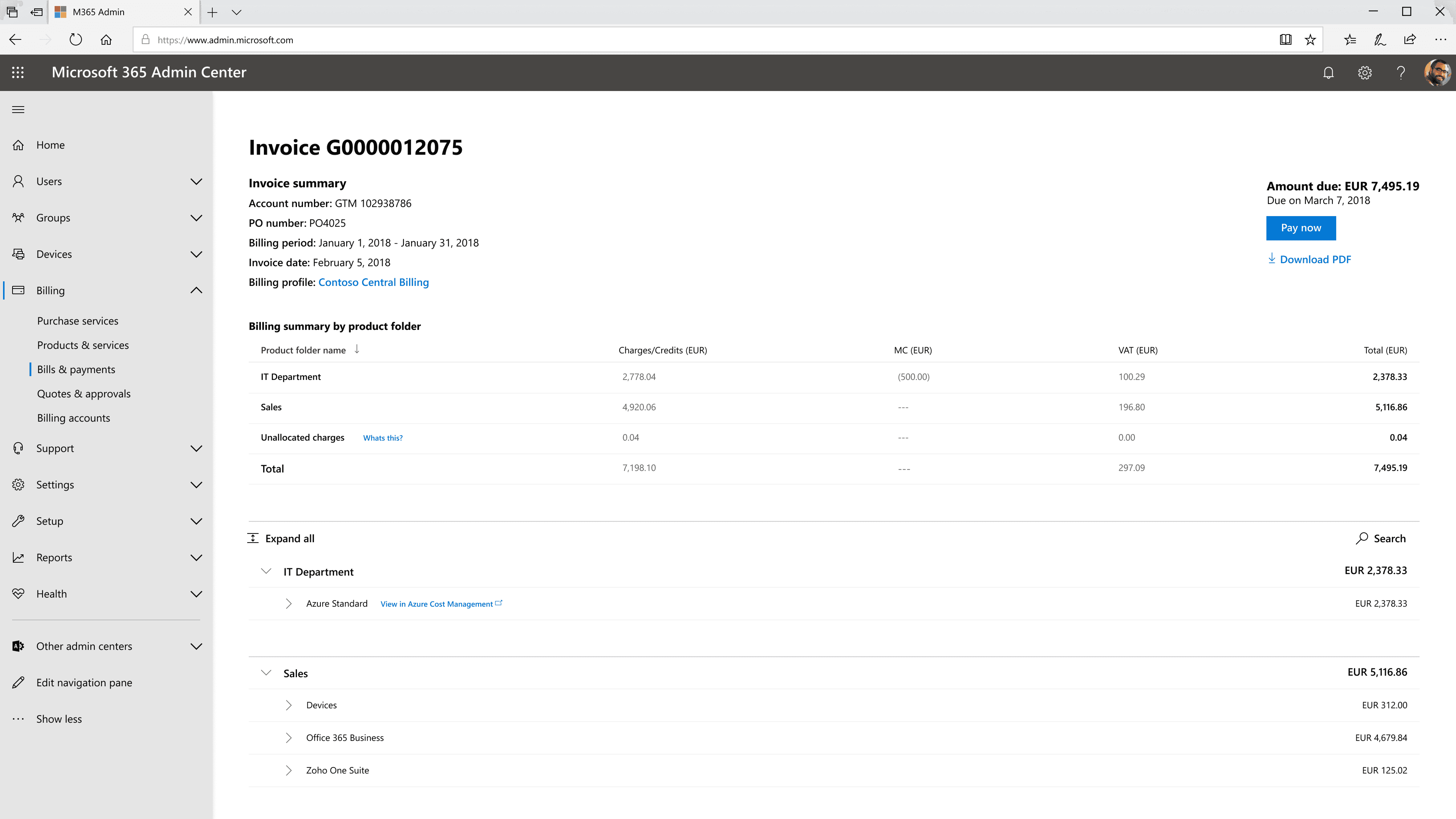Expand the Settings menu chevron

click(x=196, y=485)
